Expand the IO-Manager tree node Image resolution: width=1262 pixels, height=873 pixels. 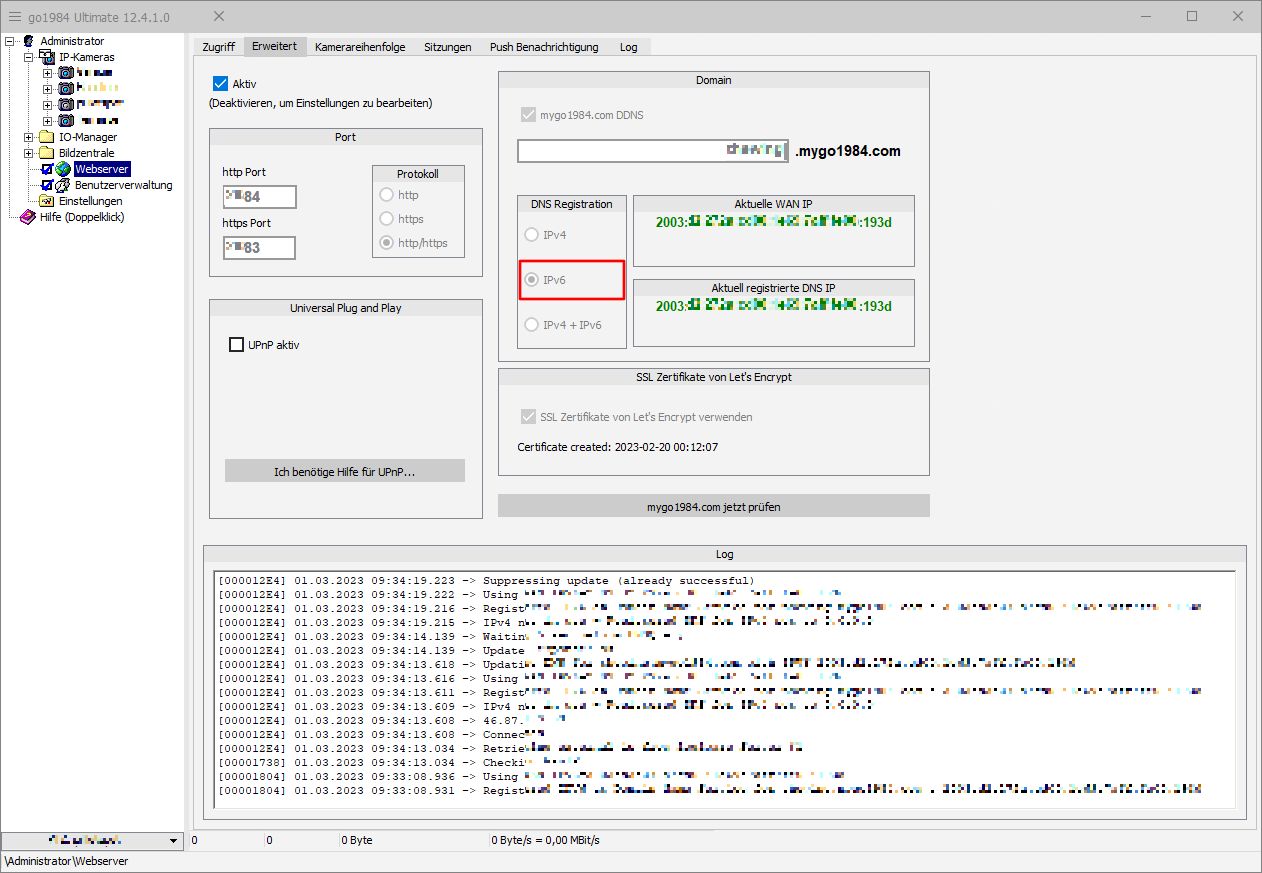click(x=29, y=137)
